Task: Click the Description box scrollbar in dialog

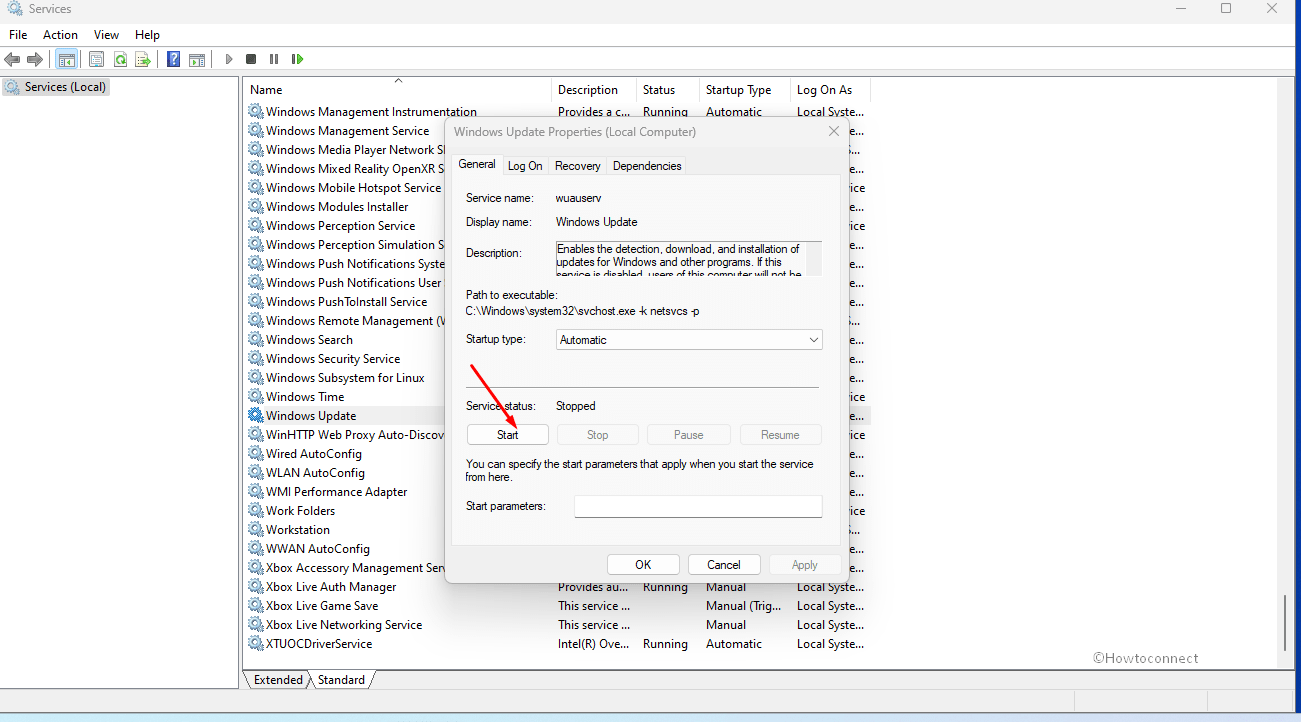Action: coord(814,258)
